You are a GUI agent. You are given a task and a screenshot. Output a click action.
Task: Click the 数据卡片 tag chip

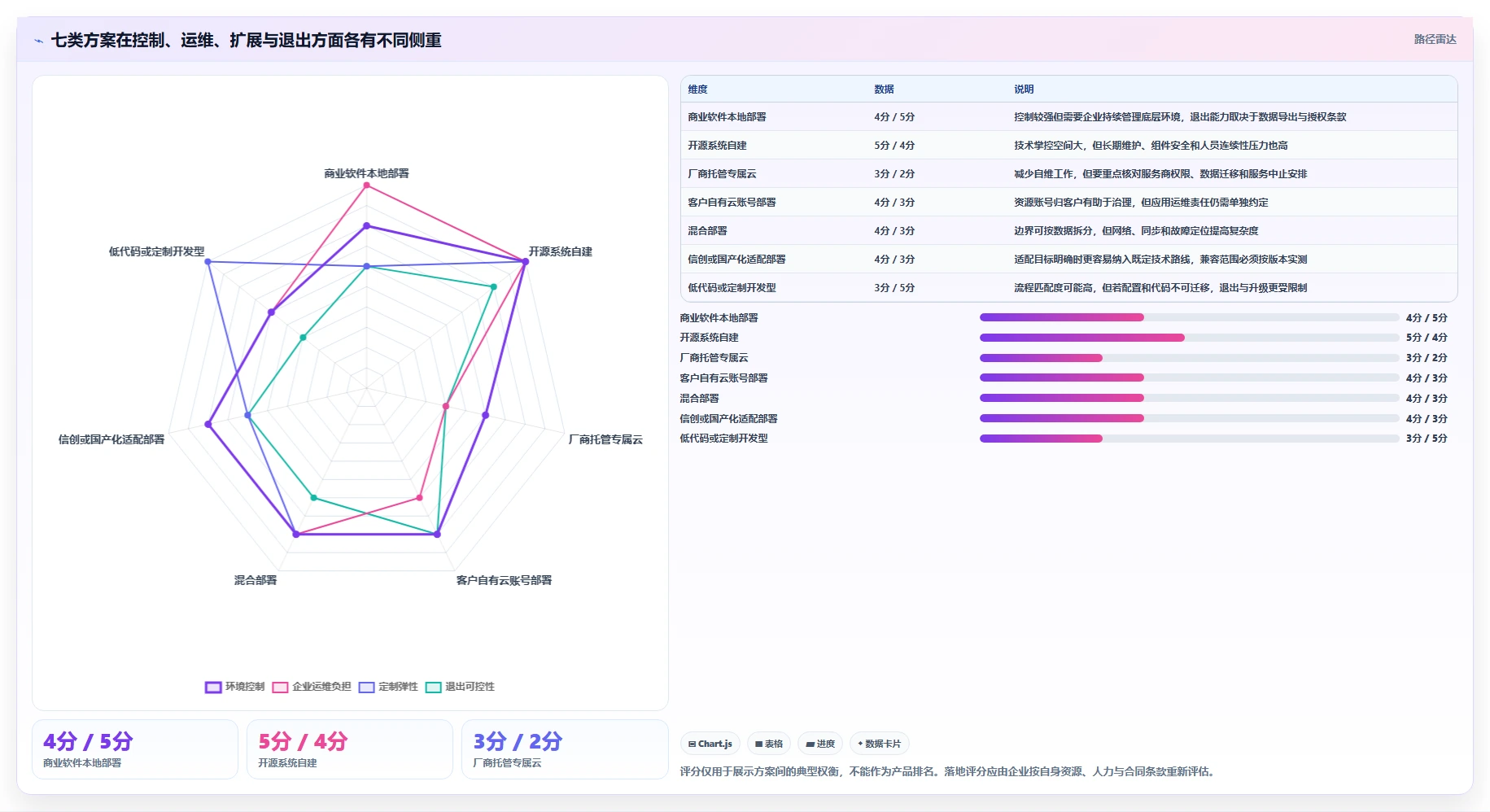click(880, 744)
